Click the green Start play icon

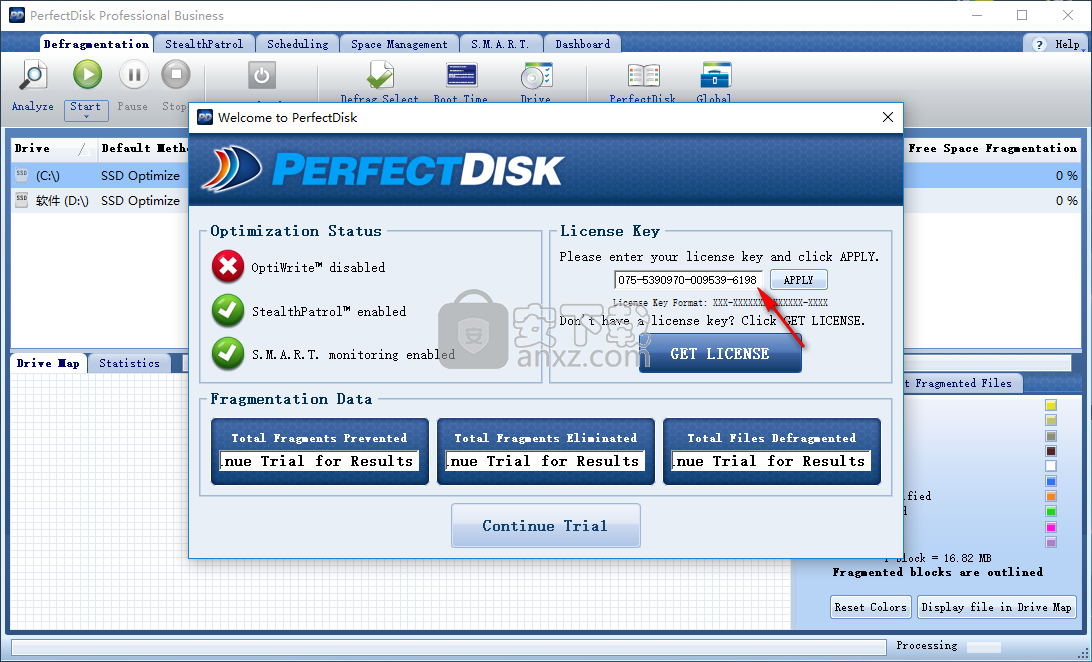(x=87, y=74)
